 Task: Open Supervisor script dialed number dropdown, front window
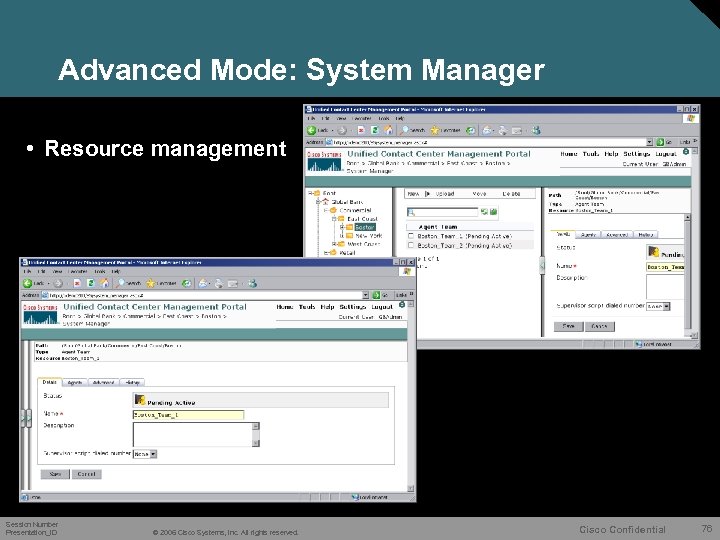(153, 454)
